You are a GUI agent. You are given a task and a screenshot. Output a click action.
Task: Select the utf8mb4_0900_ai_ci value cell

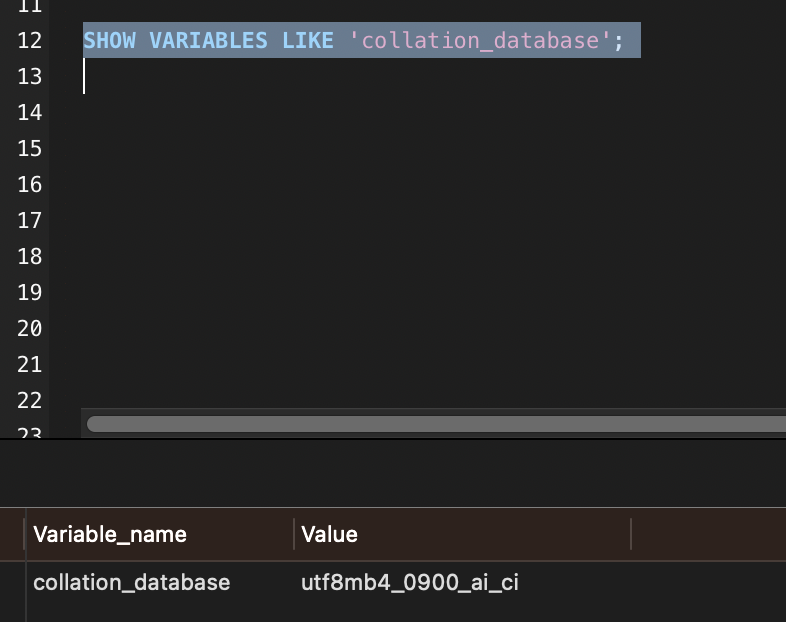(x=410, y=582)
